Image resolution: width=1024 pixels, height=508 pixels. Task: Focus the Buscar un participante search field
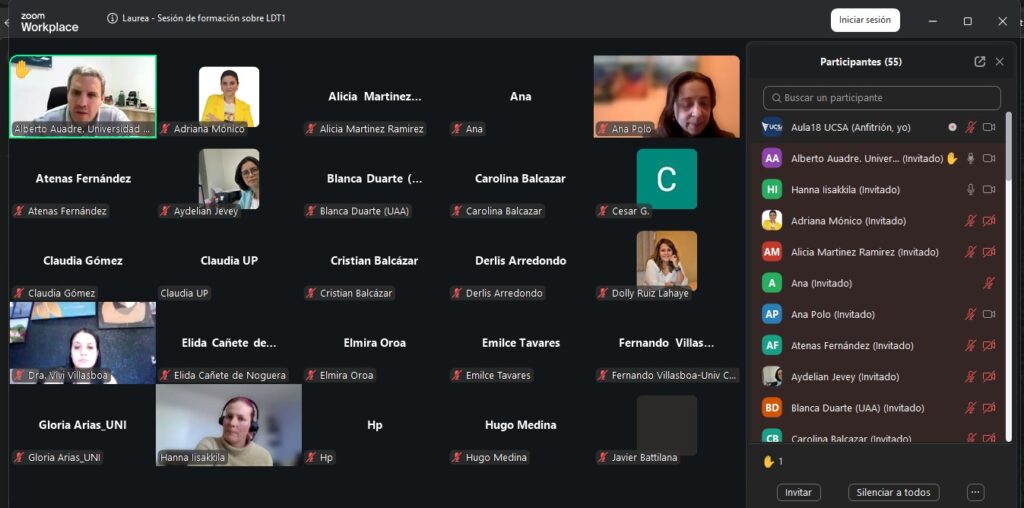tap(882, 98)
